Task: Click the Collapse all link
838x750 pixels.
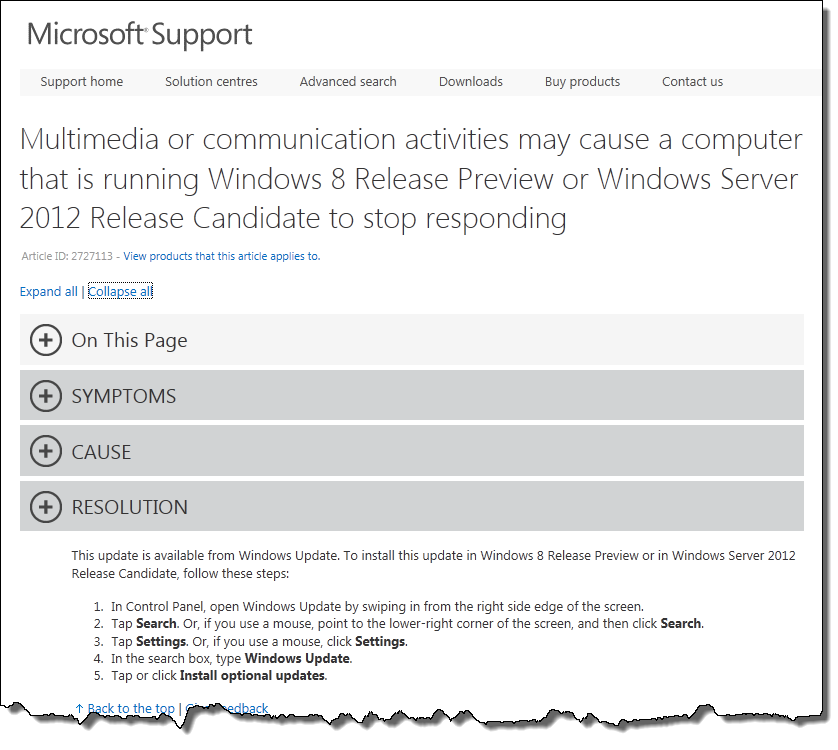Action: (120, 291)
